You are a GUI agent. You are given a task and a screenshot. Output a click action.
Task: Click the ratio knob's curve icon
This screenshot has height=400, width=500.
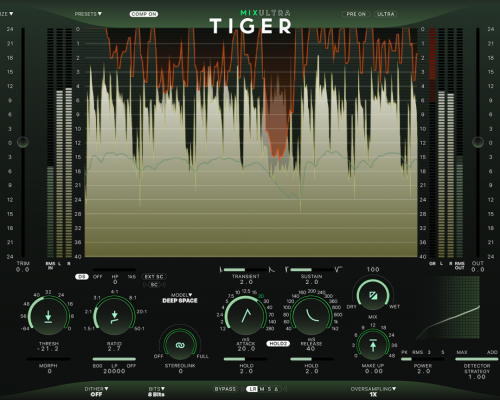tap(114, 318)
